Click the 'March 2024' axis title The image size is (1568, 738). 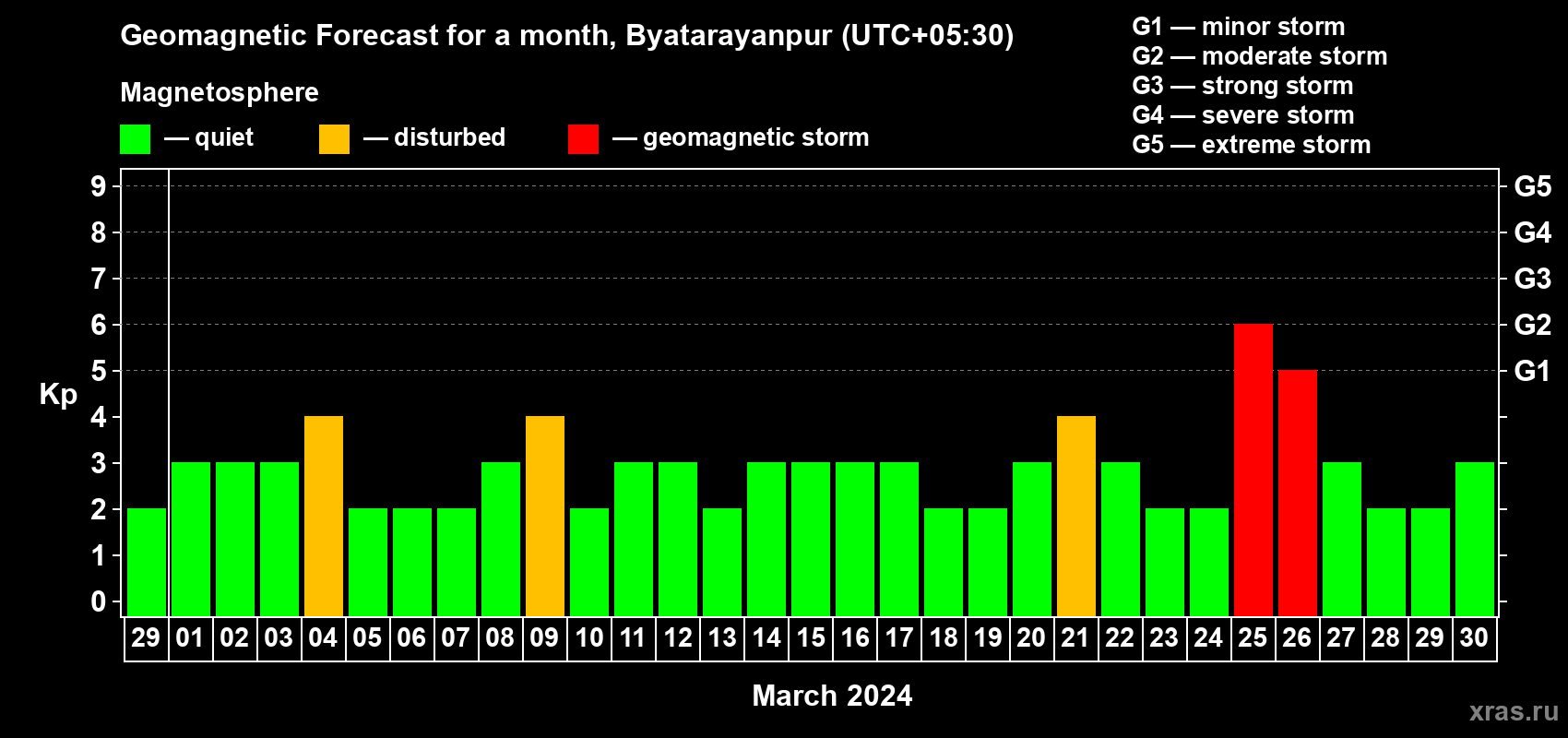click(x=832, y=696)
